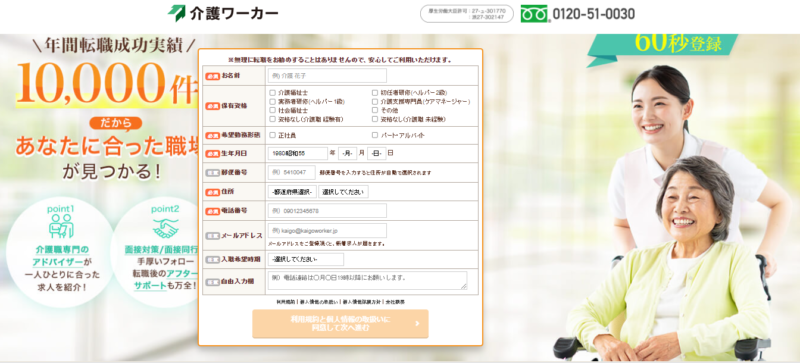Click the point1 介護職専門のアドバイザー text
This screenshot has width=800, height=363.
(x=61, y=256)
